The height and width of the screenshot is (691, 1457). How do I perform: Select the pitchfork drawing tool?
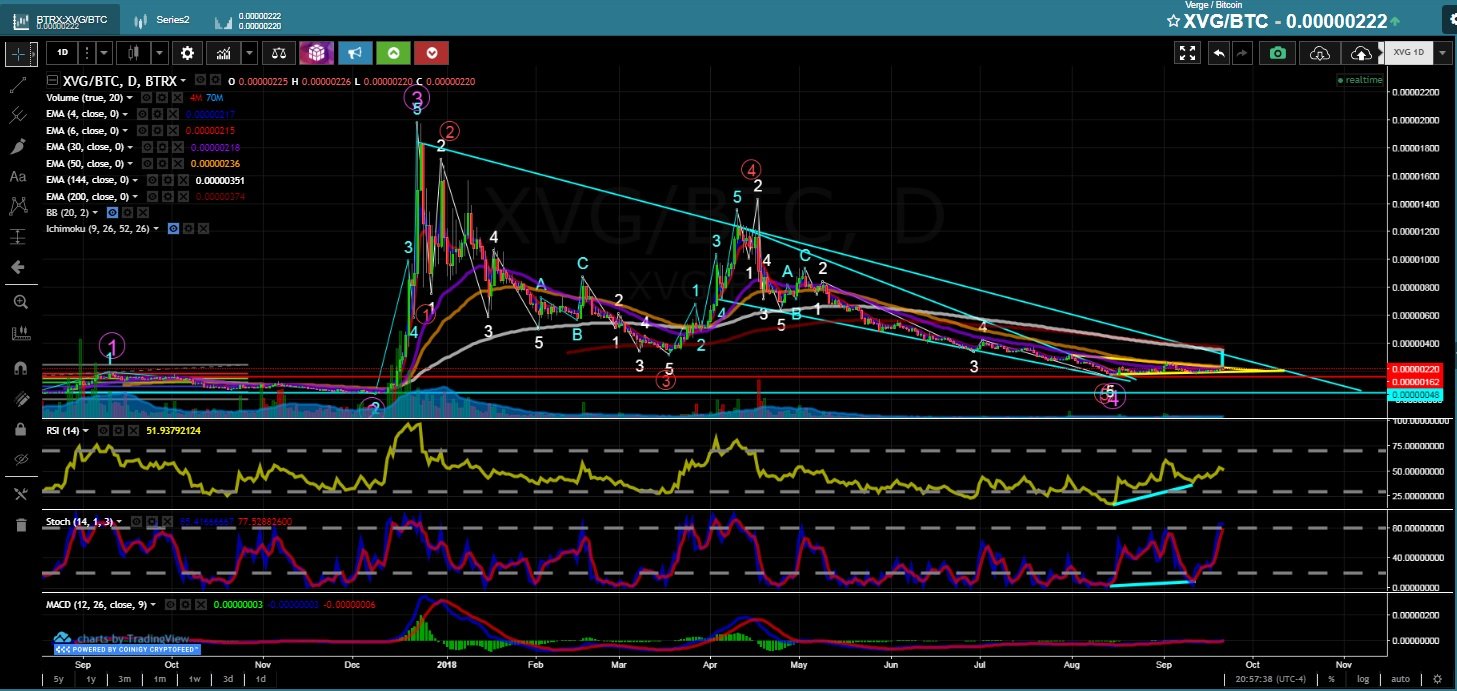pos(18,116)
